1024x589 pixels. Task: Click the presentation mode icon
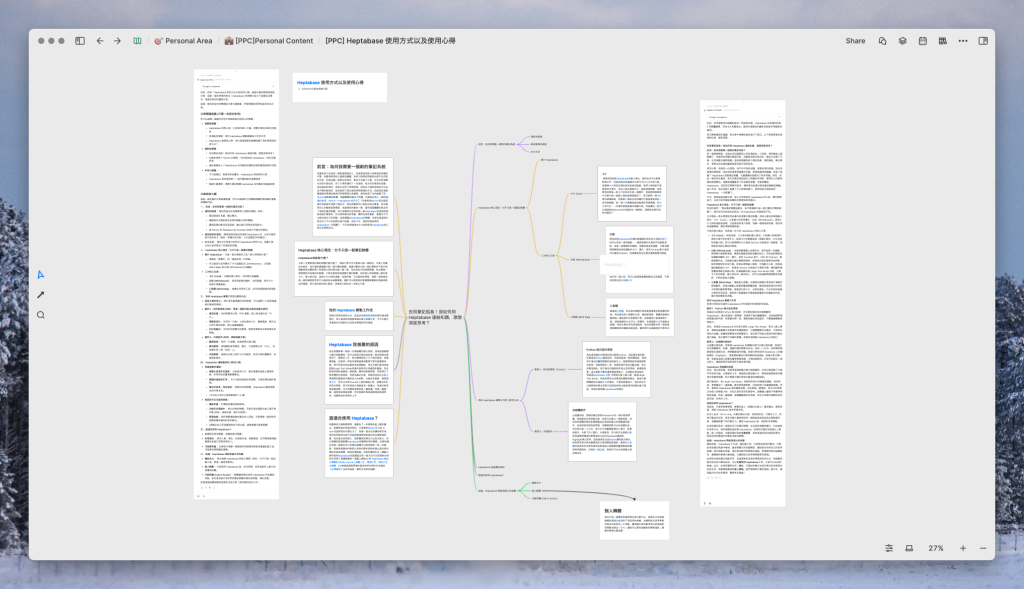pyautogui.click(x=909, y=548)
